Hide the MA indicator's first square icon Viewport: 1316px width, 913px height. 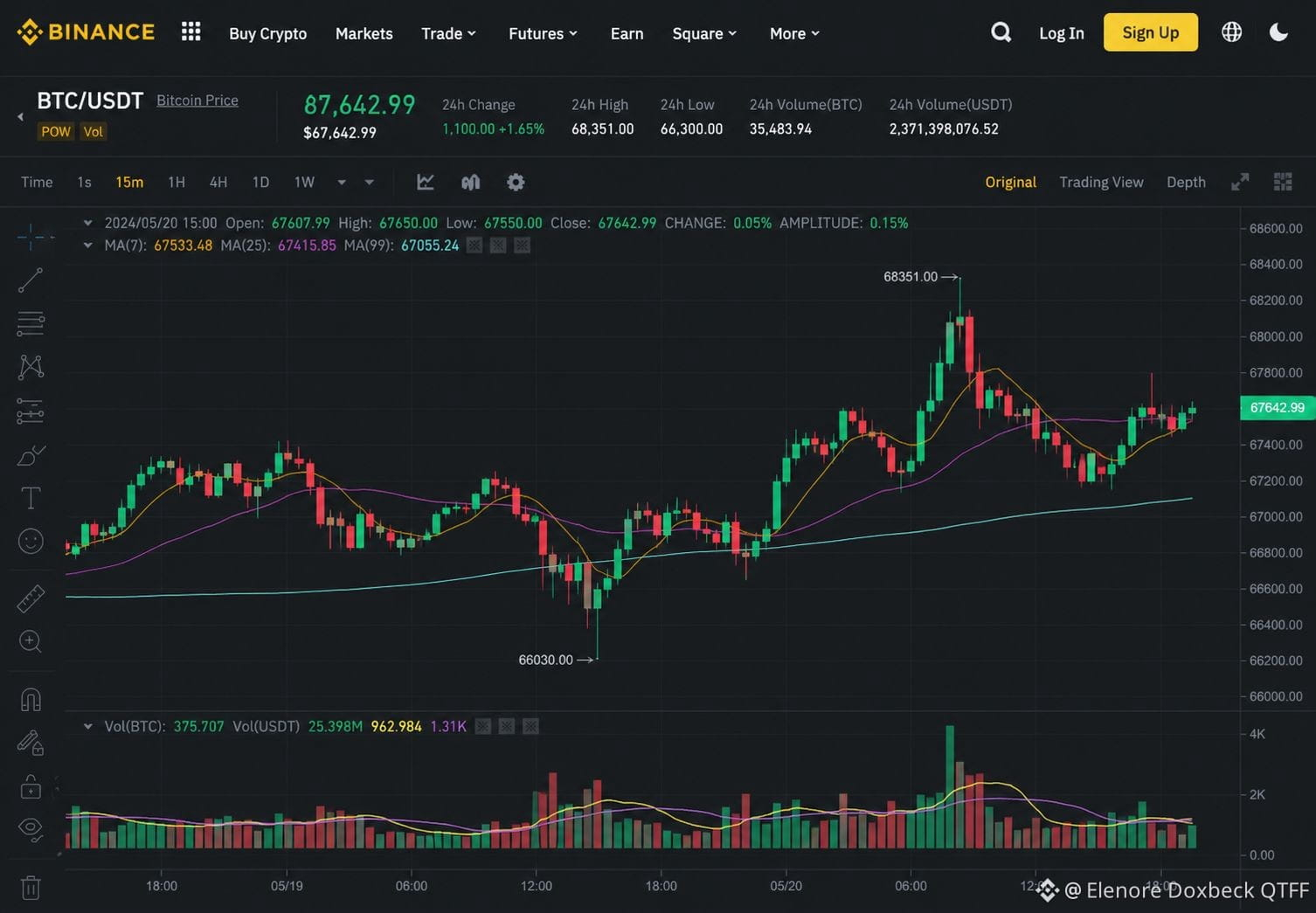click(474, 246)
